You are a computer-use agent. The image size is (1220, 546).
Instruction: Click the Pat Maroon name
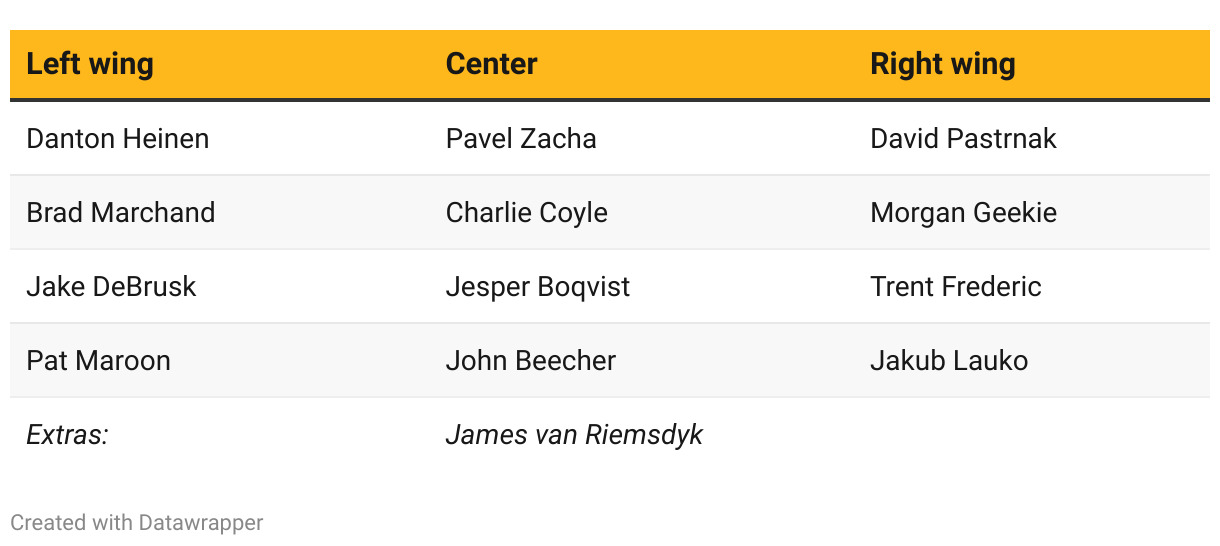98,360
